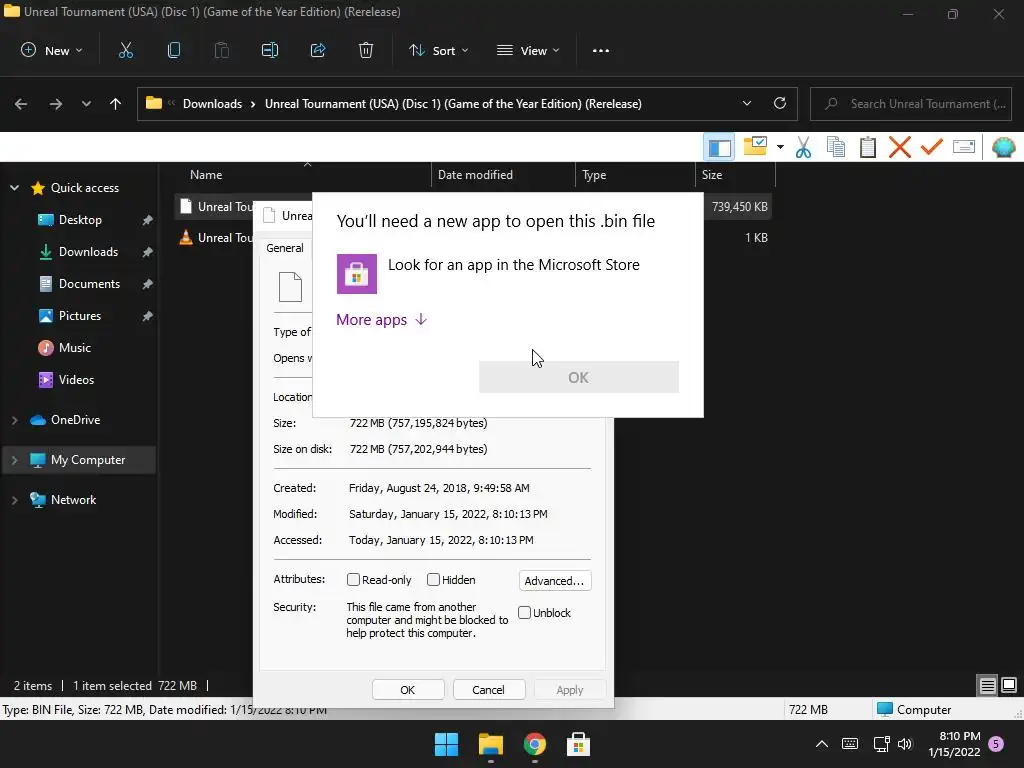This screenshot has height=768, width=1024.
Task: Go up one folder level
Action: [116, 104]
